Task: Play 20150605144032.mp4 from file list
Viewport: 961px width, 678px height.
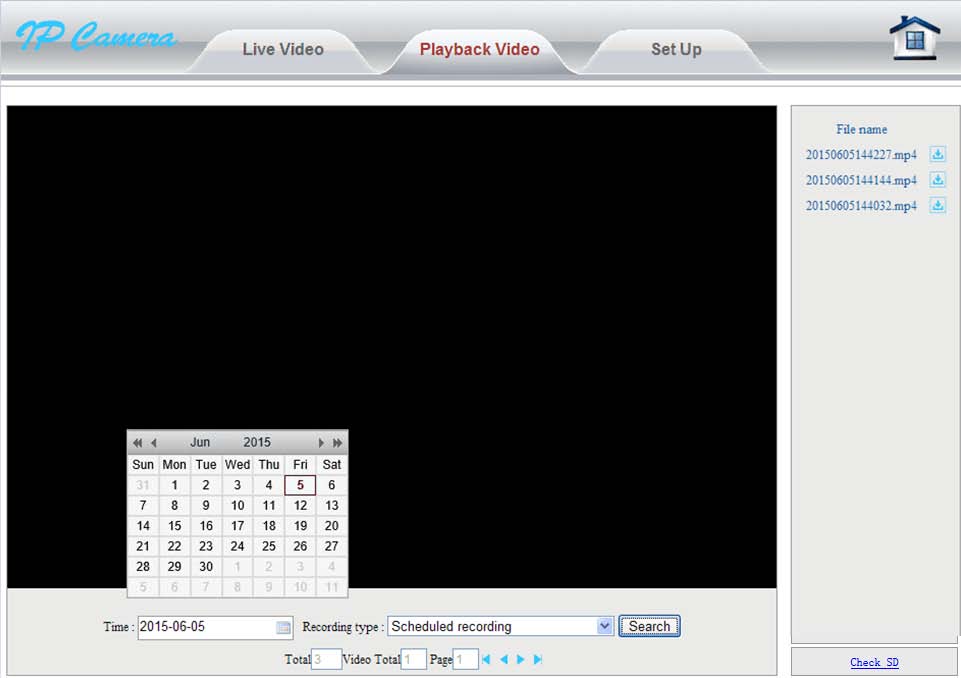Action: click(861, 205)
